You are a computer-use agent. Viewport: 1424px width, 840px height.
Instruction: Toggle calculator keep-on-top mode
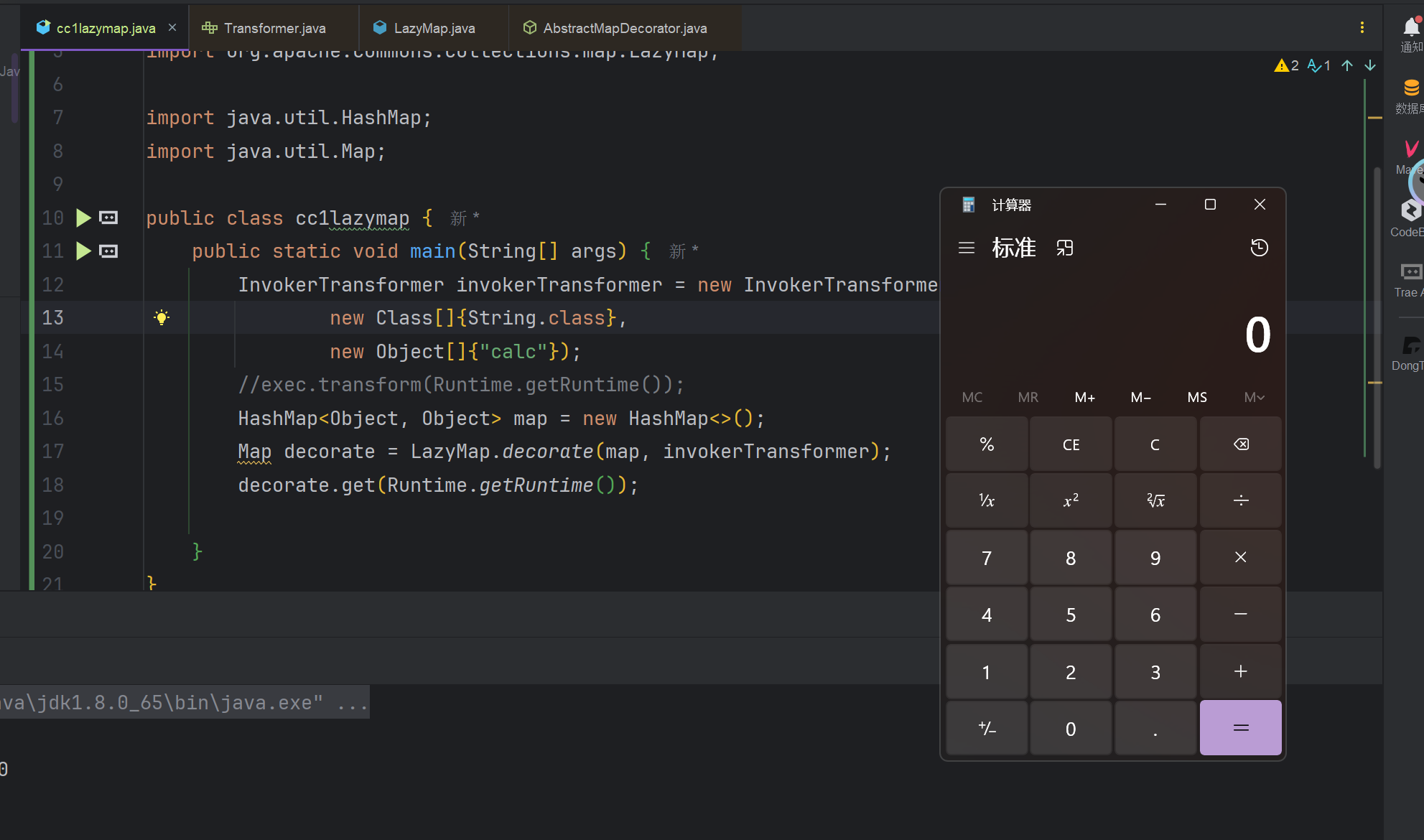coord(1064,248)
